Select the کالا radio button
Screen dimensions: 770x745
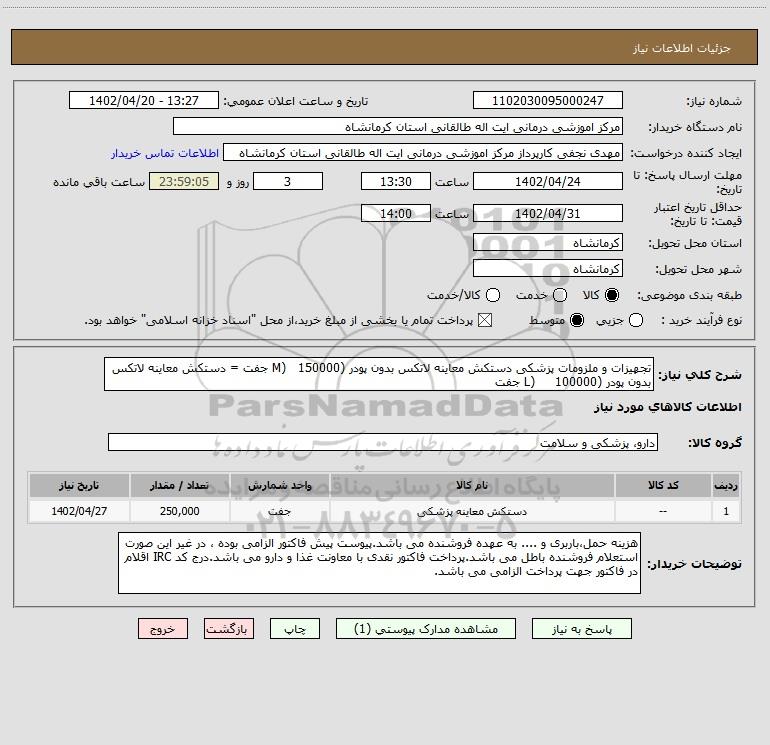(612, 295)
